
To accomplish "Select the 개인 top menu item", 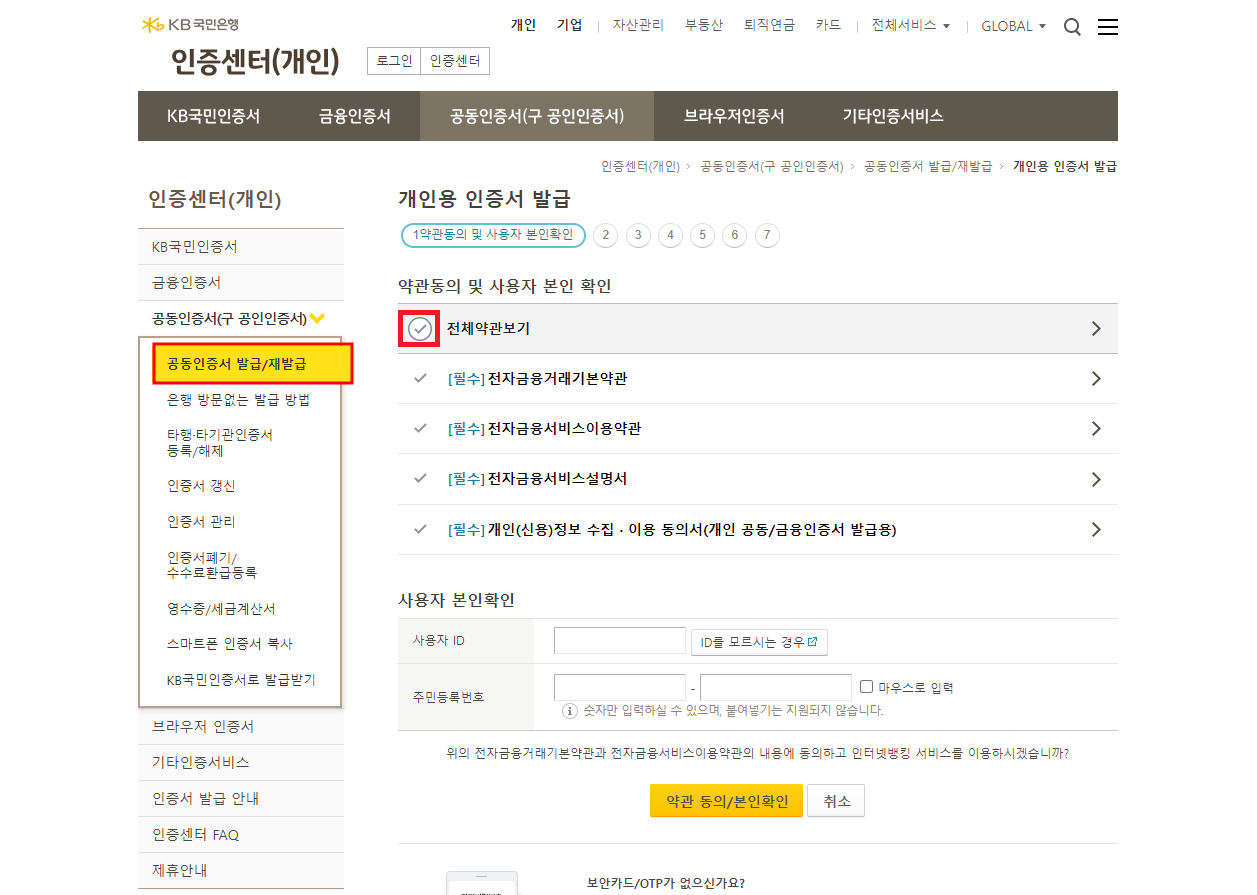I will [x=523, y=25].
